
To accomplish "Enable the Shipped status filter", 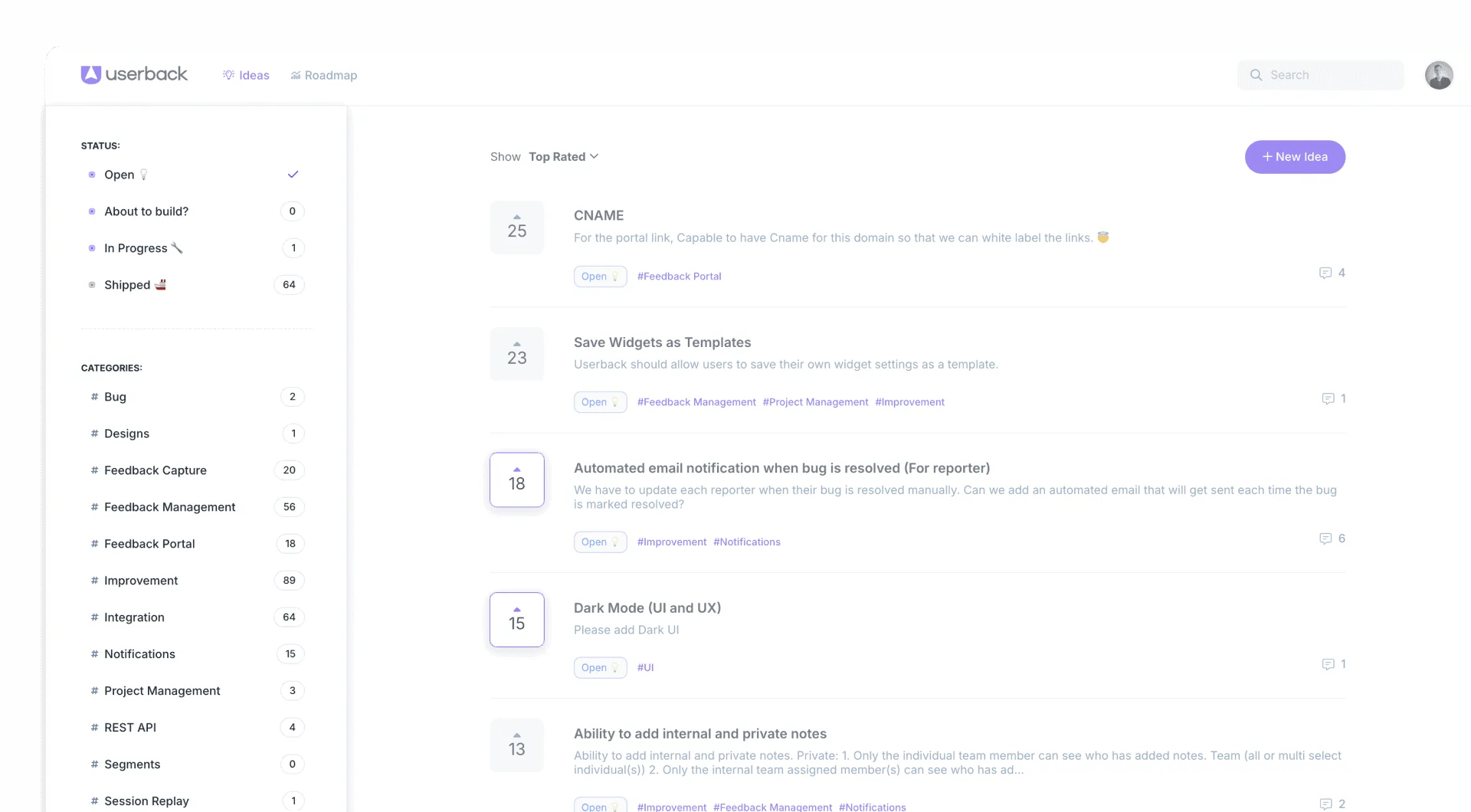I will coord(127,284).
